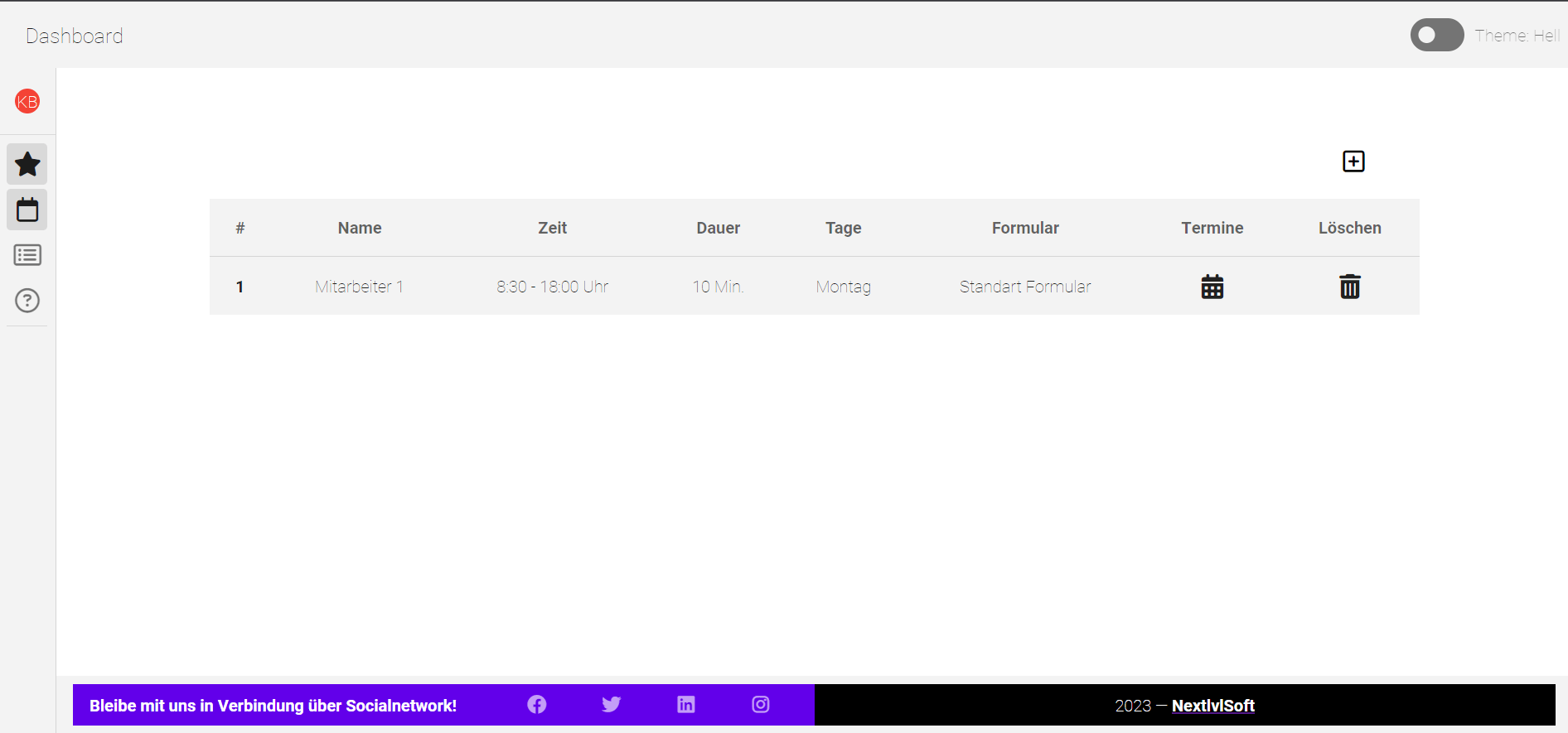This screenshot has height=733, width=1568.
Task: Open the Twitter social link
Action: point(612,705)
